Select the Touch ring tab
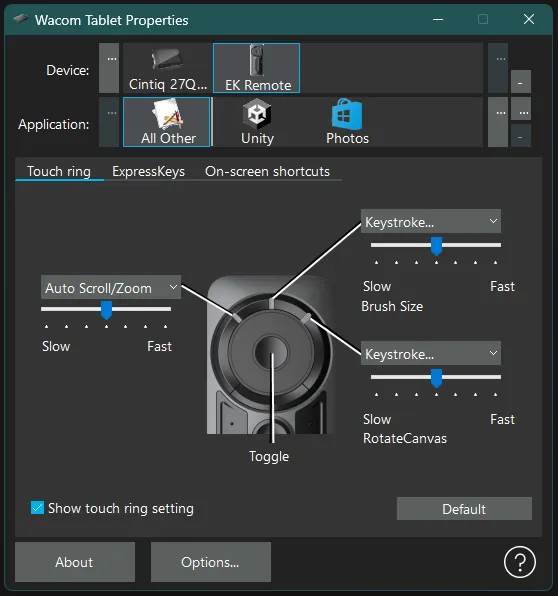Image resolution: width=558 pixels, height=596 pixels. pyautogui.click(x=59, y=171)
